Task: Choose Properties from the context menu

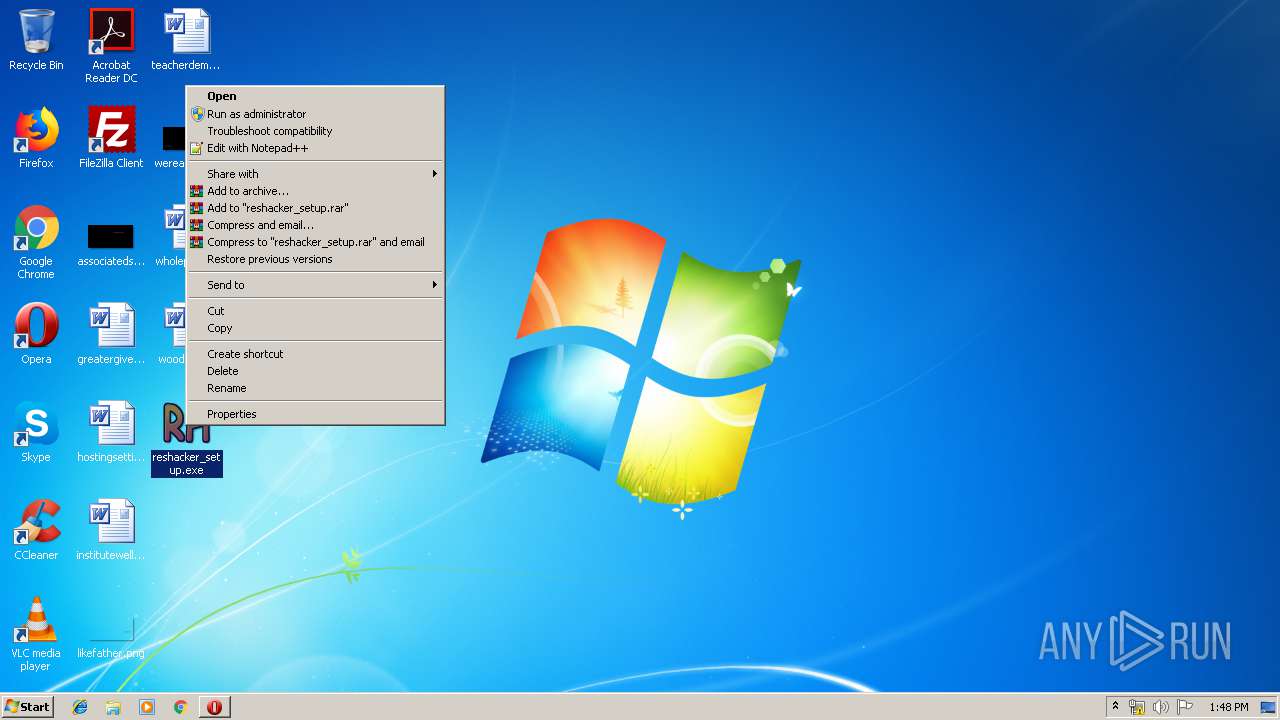Action: coord(315,414)
